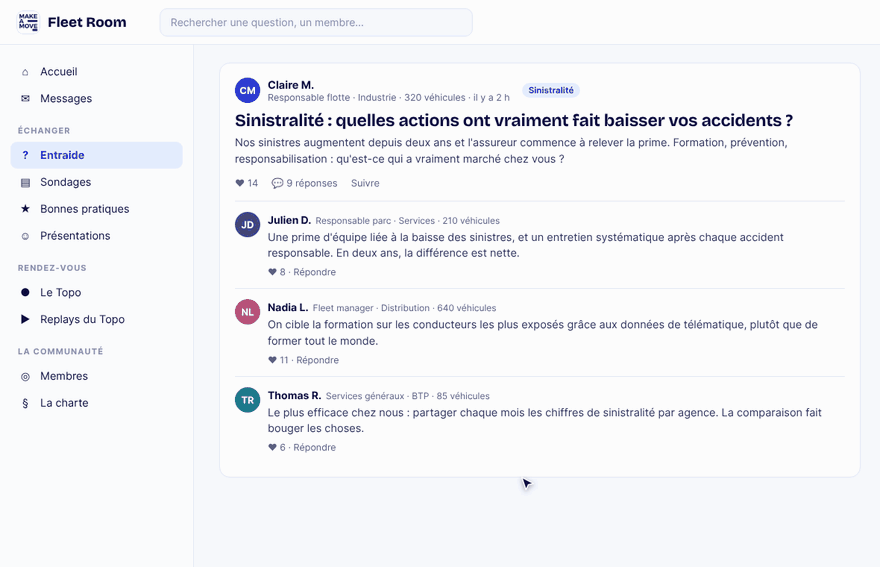Like Thomas R.'s reply with the heart
This screenshot has width=880, height=567.
(x=272, y=447)
